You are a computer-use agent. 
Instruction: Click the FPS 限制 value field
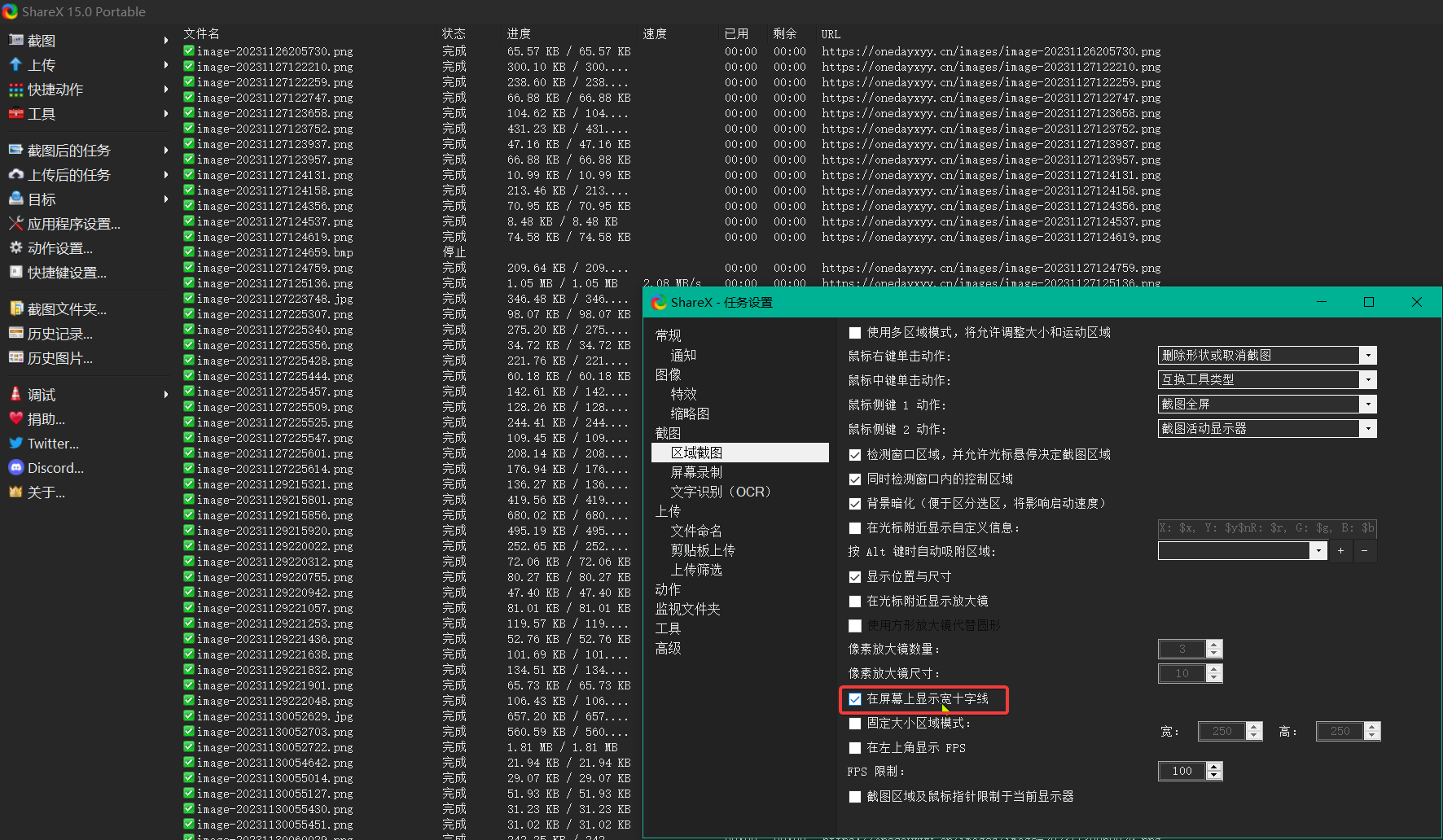click(x=1182, y=771)
